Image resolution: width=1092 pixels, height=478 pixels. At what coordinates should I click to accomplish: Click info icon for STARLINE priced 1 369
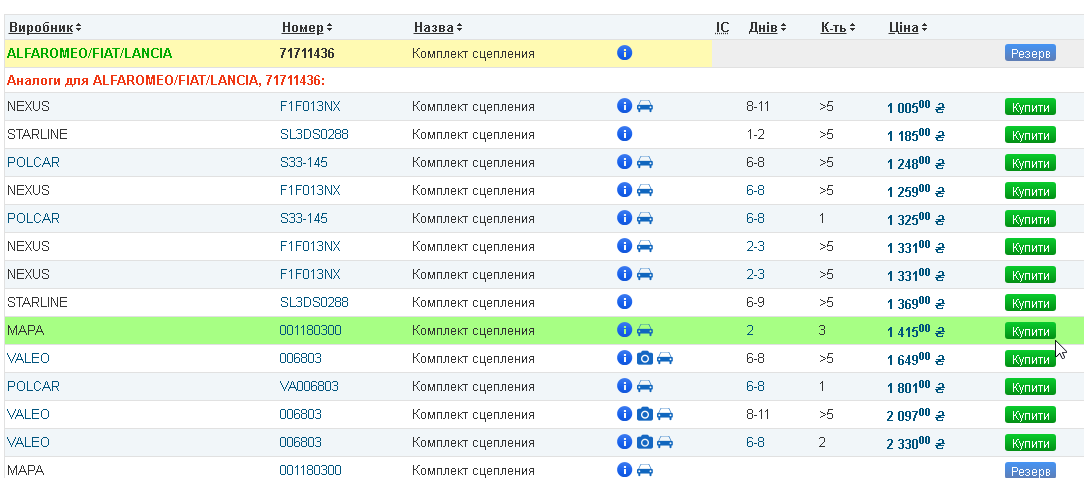pyautogui.click(x=624, y=302)
